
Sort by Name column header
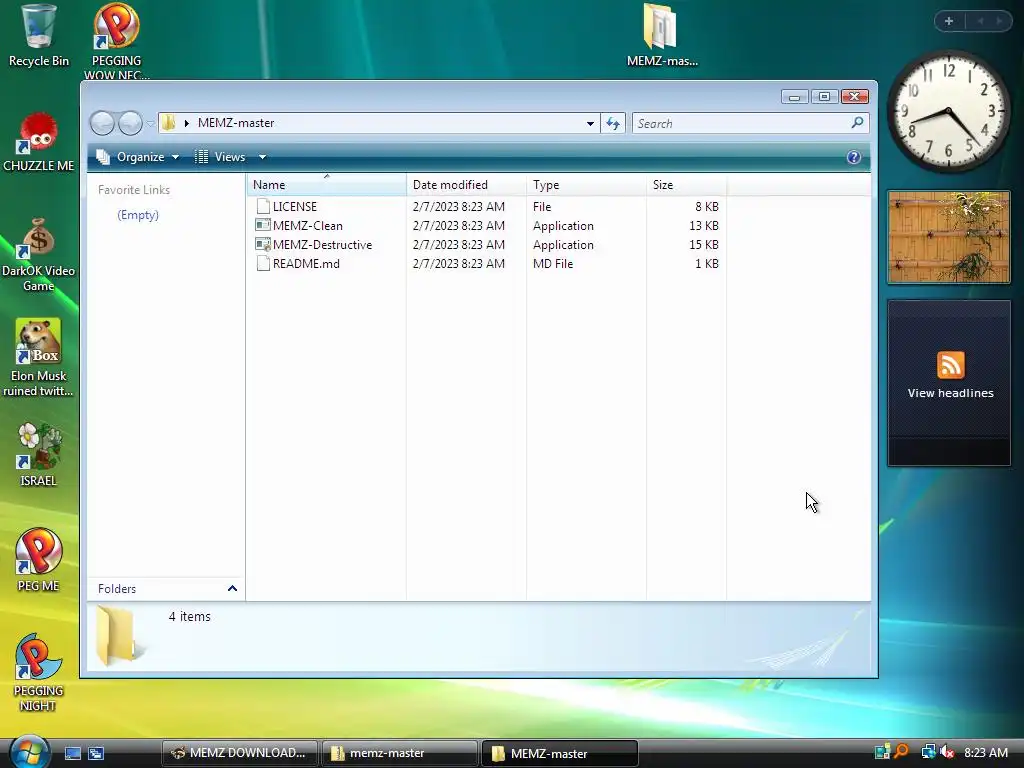pos(327,185)
